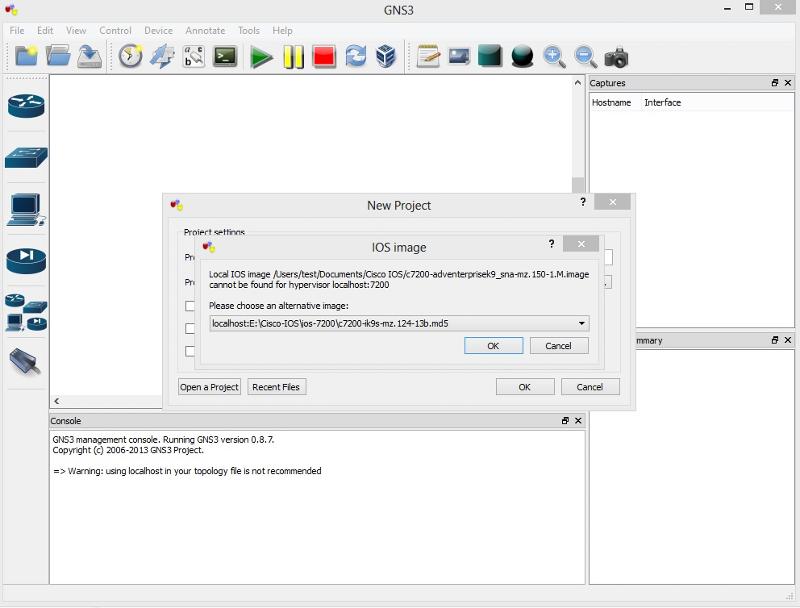Open the Tools menu

pos(248,31)
